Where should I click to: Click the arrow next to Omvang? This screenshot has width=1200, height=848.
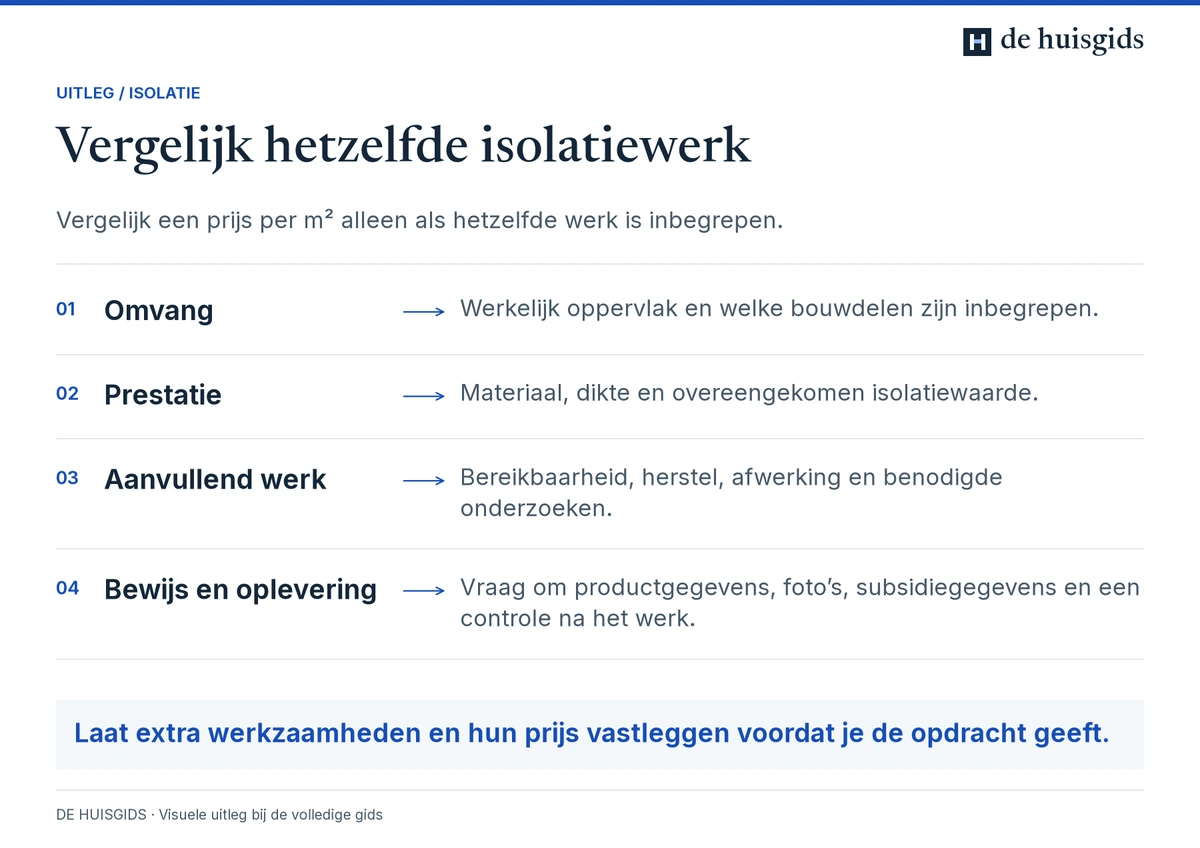point(424,312)
